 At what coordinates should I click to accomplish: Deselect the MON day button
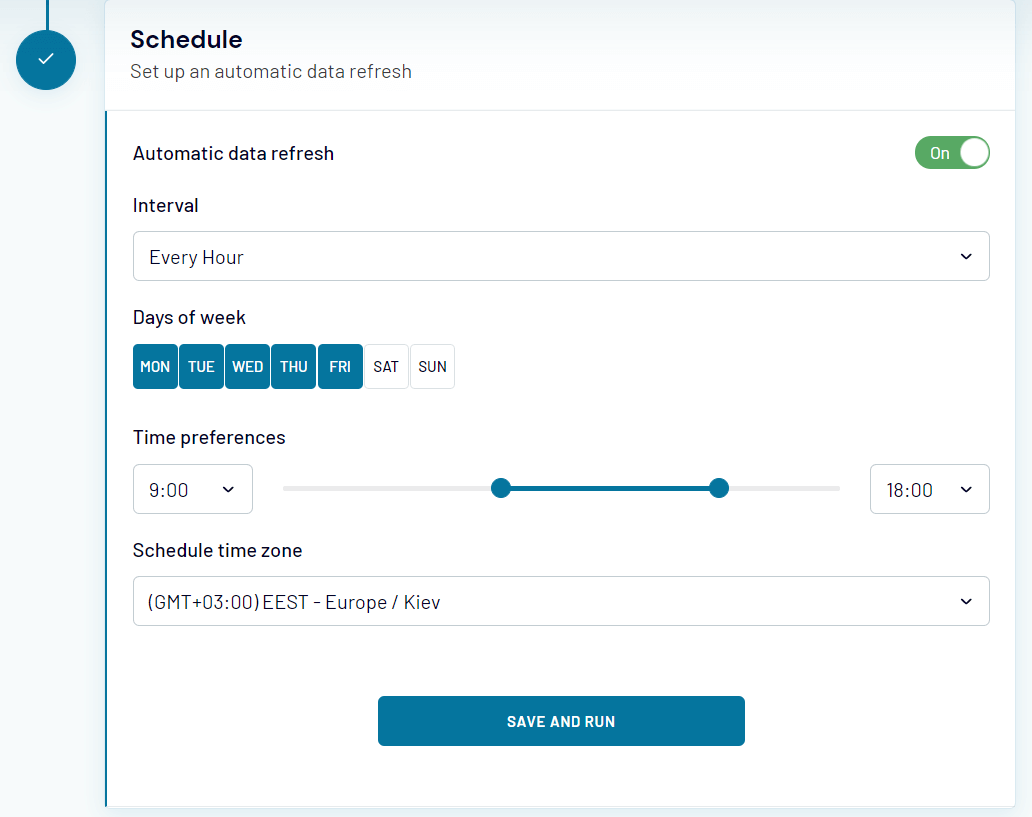tap(155, 367)
